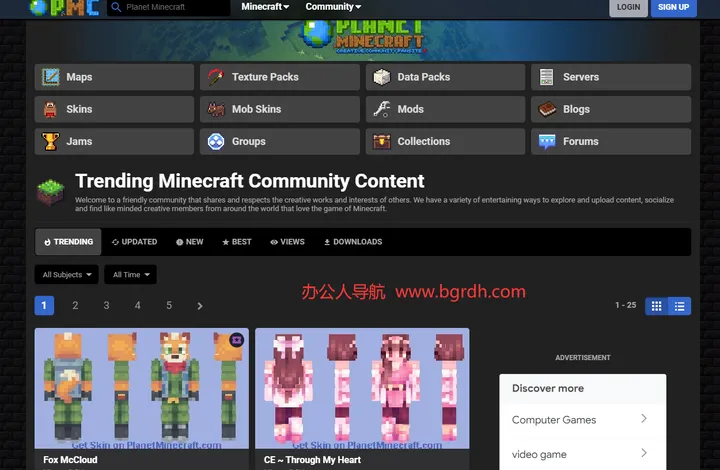
Task: Select the Trending tab
Action: click(x=68, y=242)
